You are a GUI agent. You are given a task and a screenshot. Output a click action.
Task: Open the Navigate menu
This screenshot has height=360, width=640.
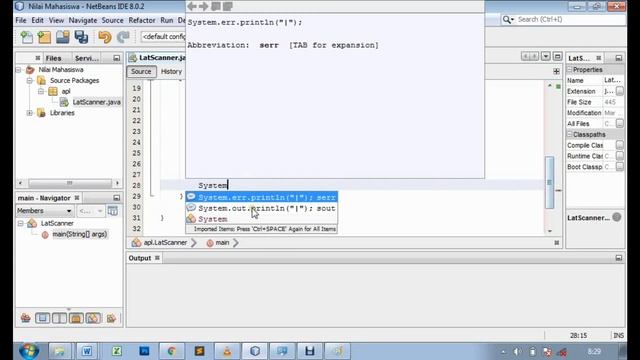[x=83, y=20]
